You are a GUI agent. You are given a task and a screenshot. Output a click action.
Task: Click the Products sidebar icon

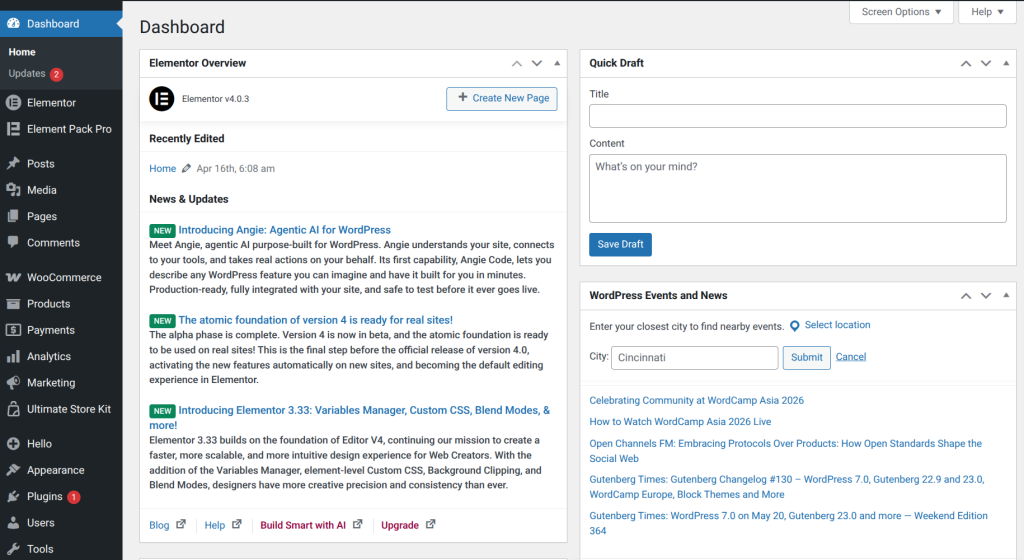tap(13, 303)
